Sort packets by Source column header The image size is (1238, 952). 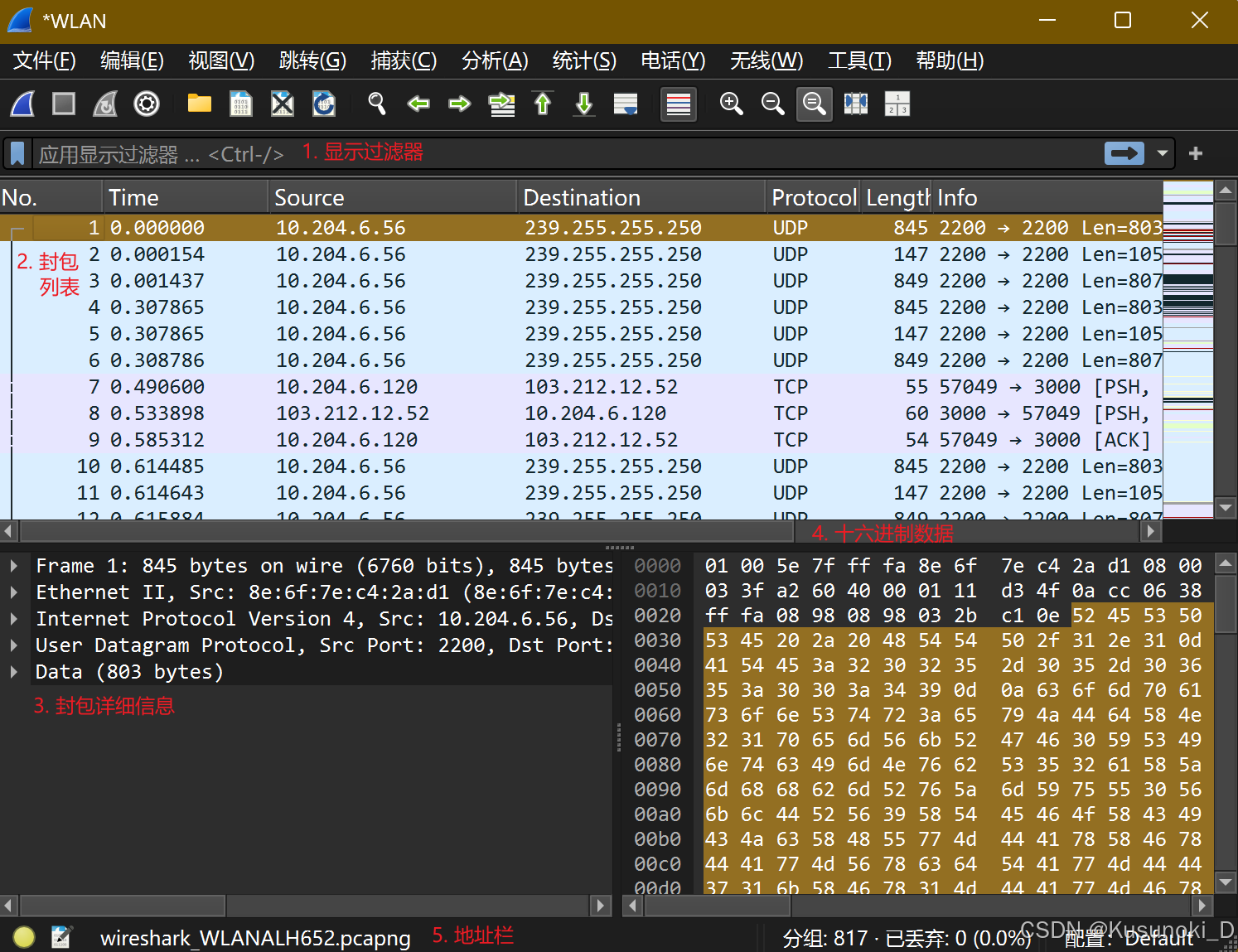tap(393, 197)
